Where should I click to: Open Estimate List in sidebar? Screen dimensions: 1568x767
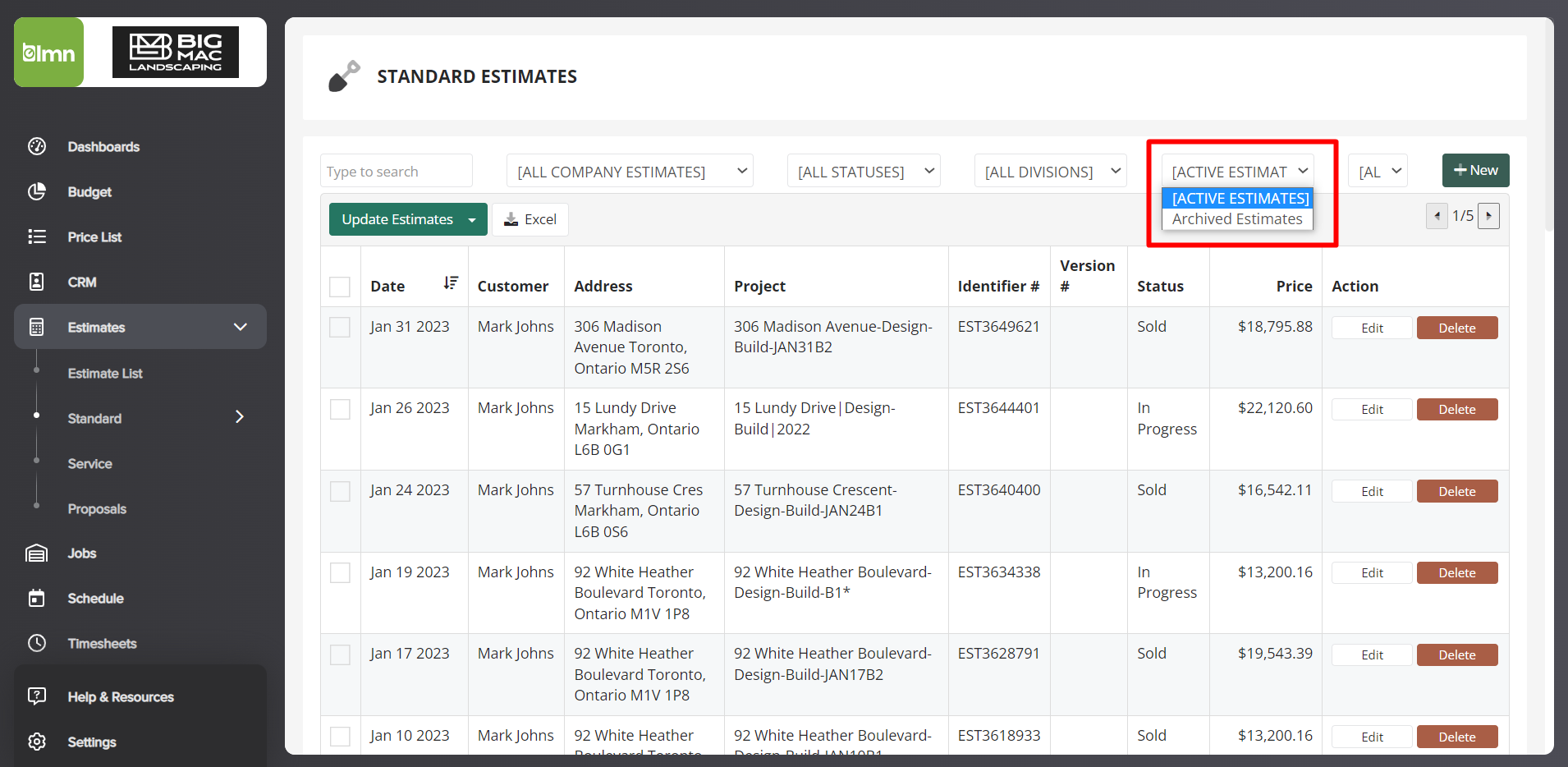(x=105, y=373)
